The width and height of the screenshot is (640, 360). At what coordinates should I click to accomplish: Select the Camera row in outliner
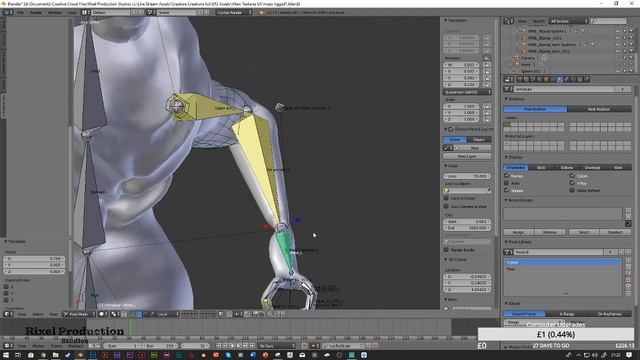[528, 58]
